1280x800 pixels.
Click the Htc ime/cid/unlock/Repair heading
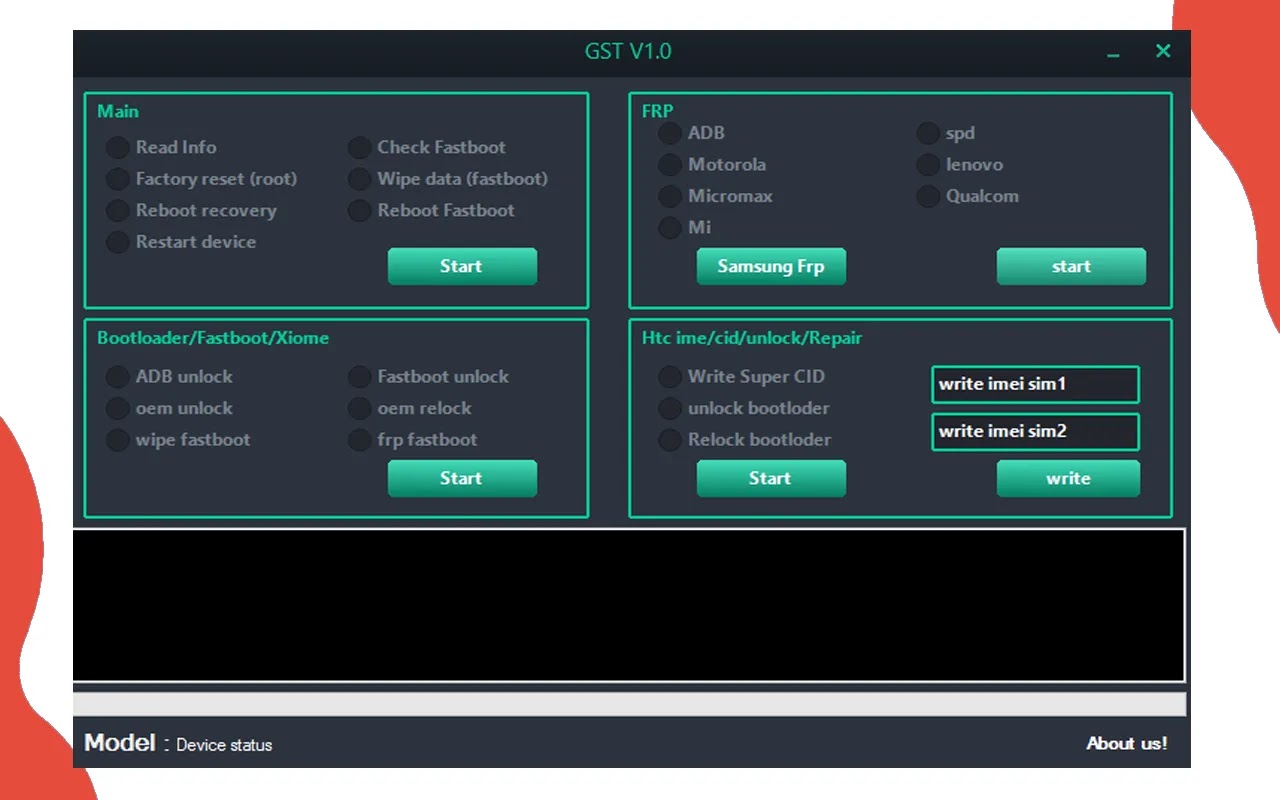tap(752, 338)
